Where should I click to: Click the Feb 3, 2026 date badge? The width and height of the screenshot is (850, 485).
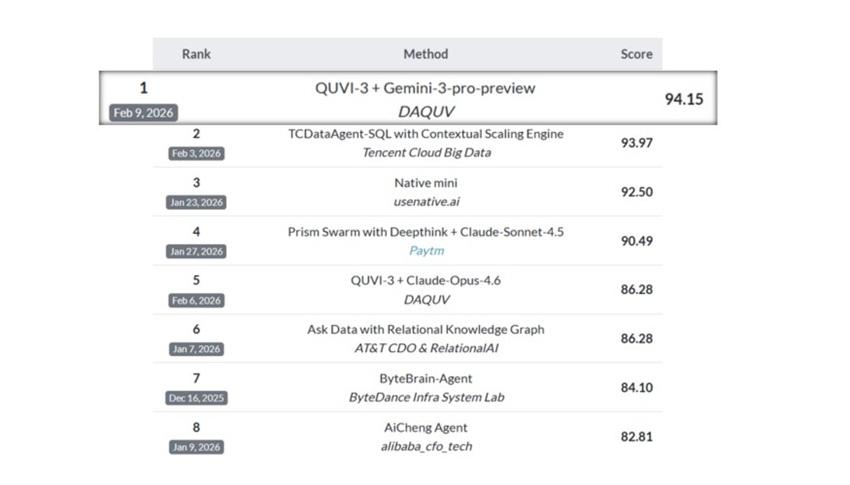tap(196, 153)
